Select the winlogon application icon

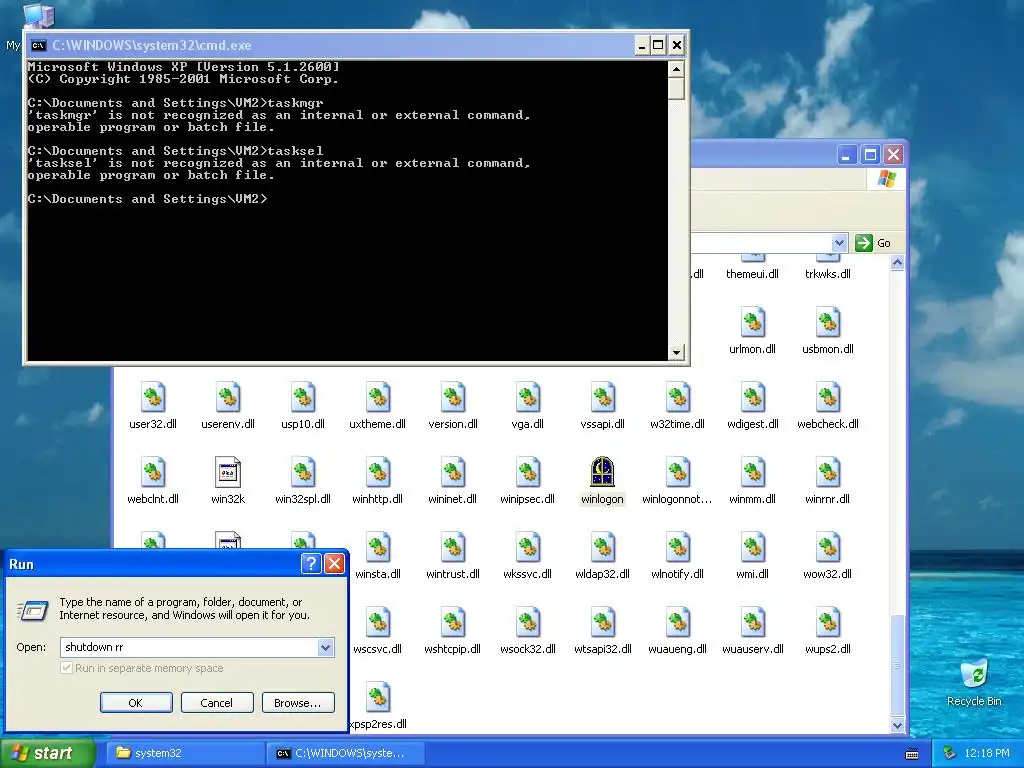(x=603, y=473)
